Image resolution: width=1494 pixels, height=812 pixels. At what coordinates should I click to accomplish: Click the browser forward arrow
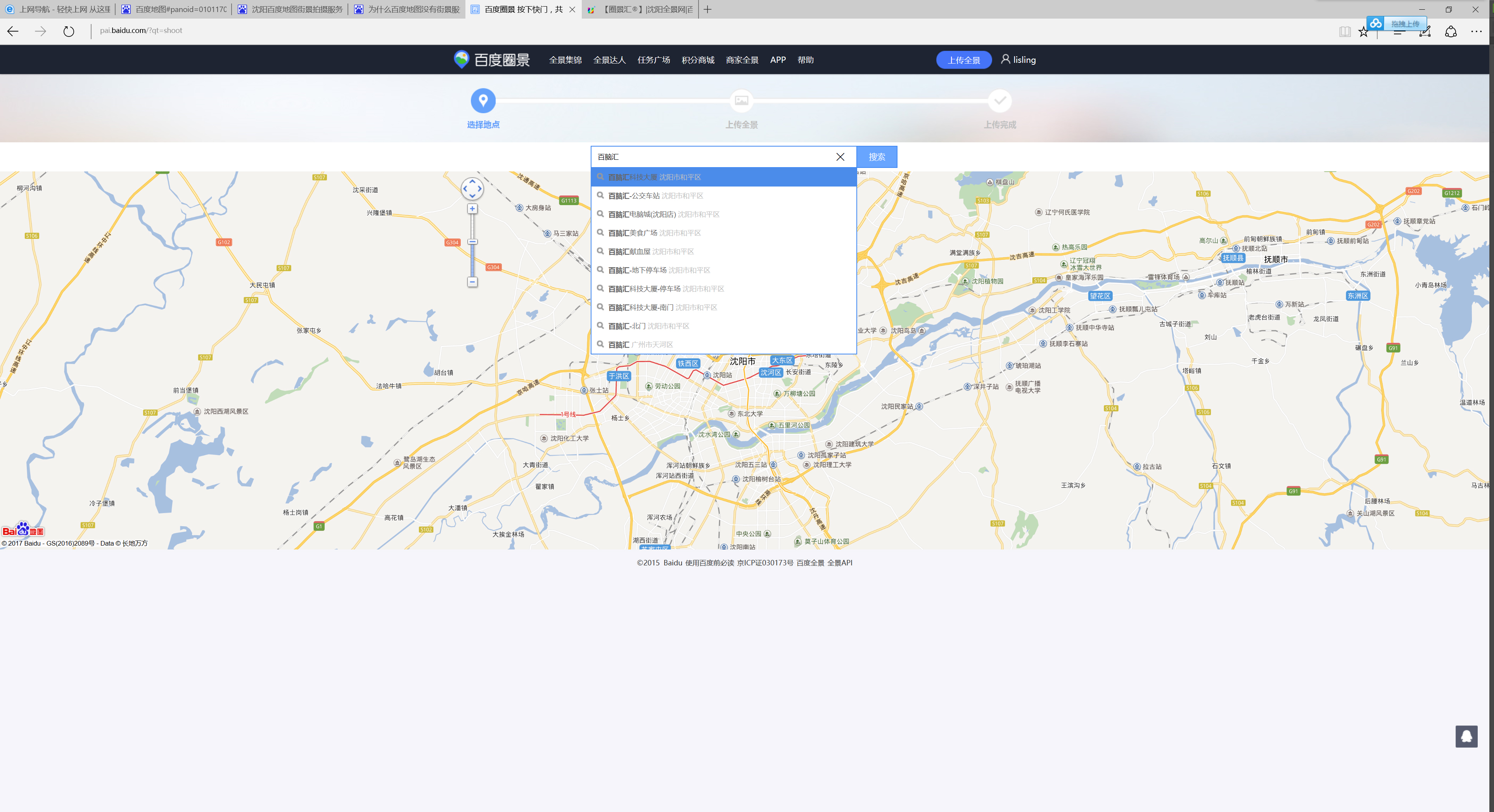40,31
